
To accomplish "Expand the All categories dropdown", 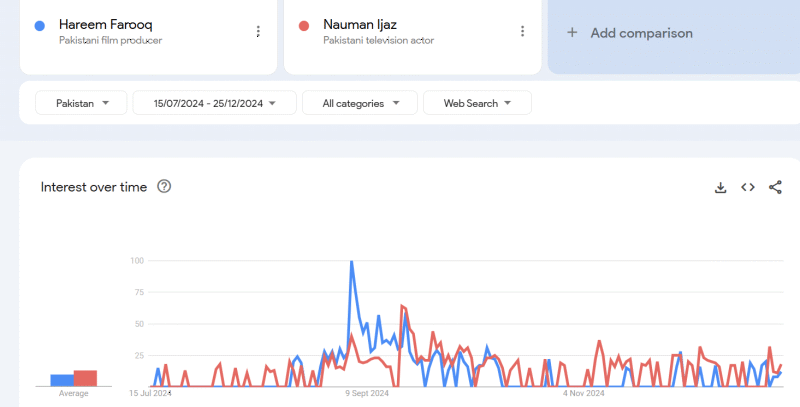I will pos(359,103).
